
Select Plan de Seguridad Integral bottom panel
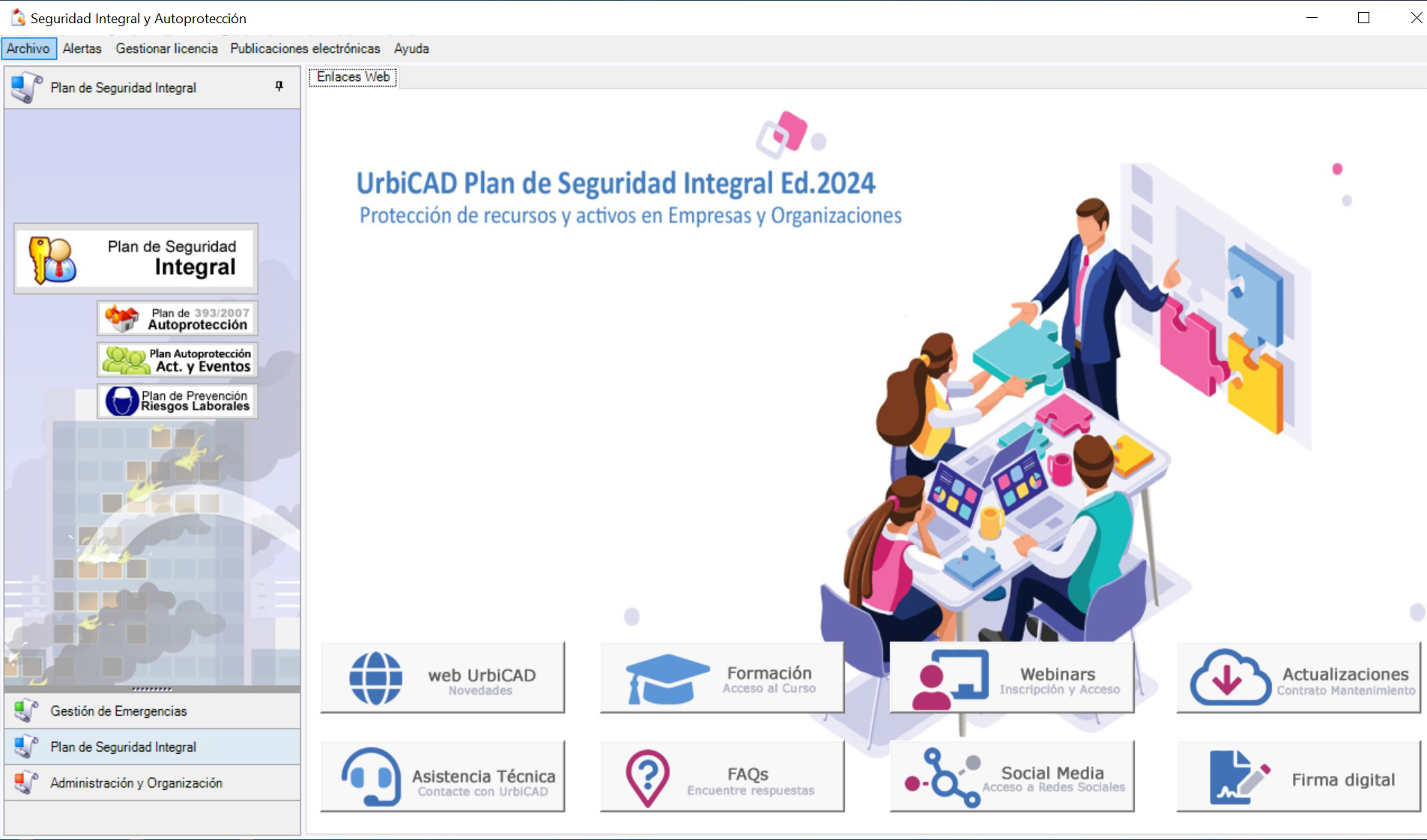(x=152, y=747)
